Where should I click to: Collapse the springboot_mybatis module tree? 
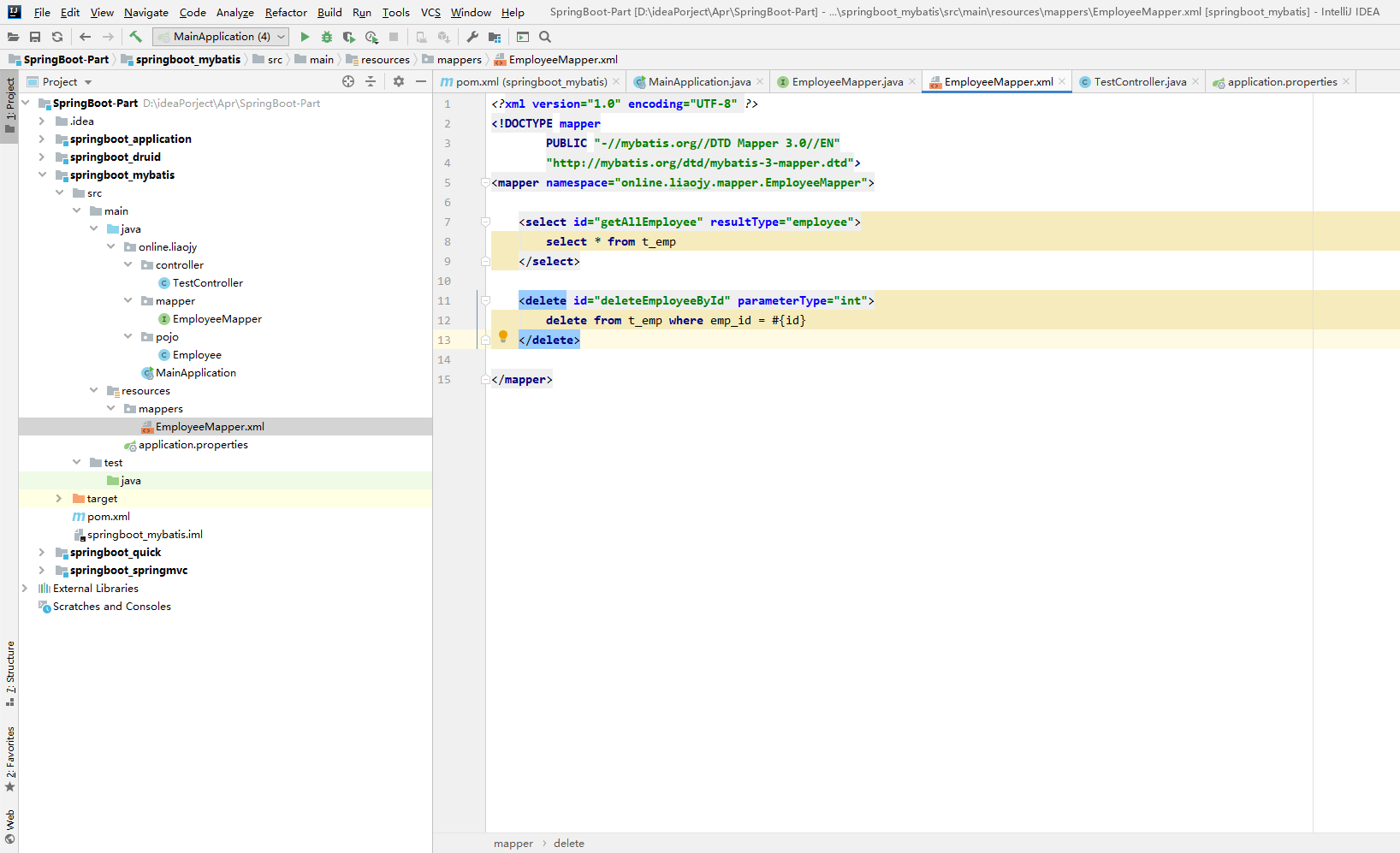click(x=42, y=175)
